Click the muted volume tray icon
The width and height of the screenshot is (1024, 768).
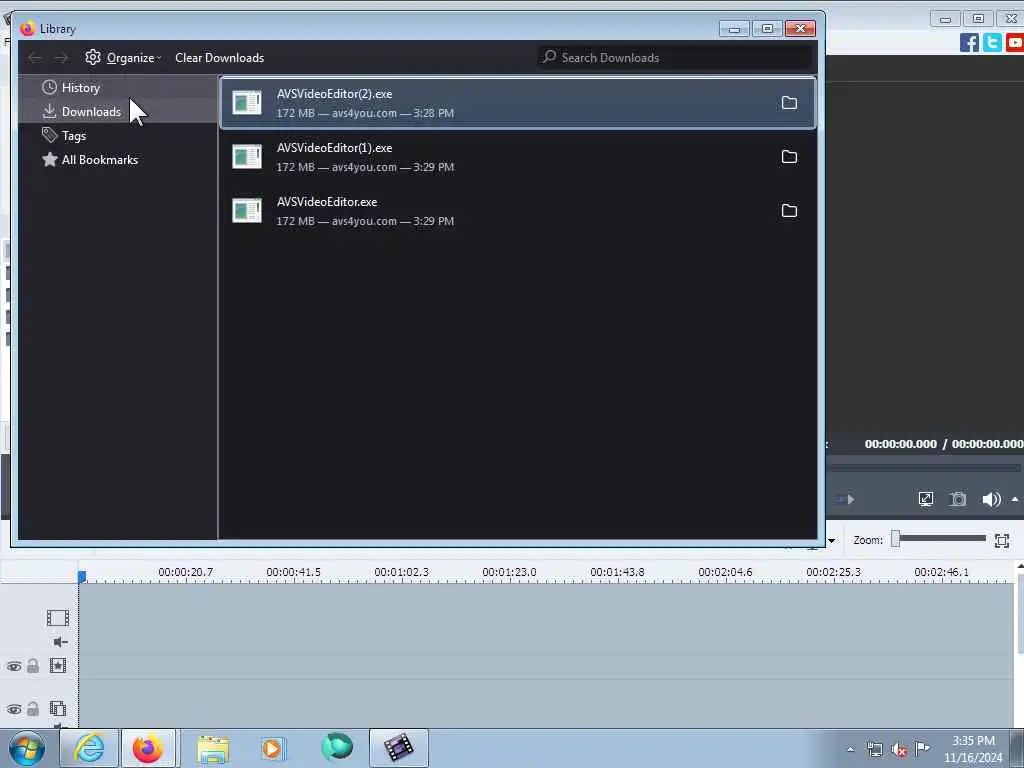(x=899, y=749)
